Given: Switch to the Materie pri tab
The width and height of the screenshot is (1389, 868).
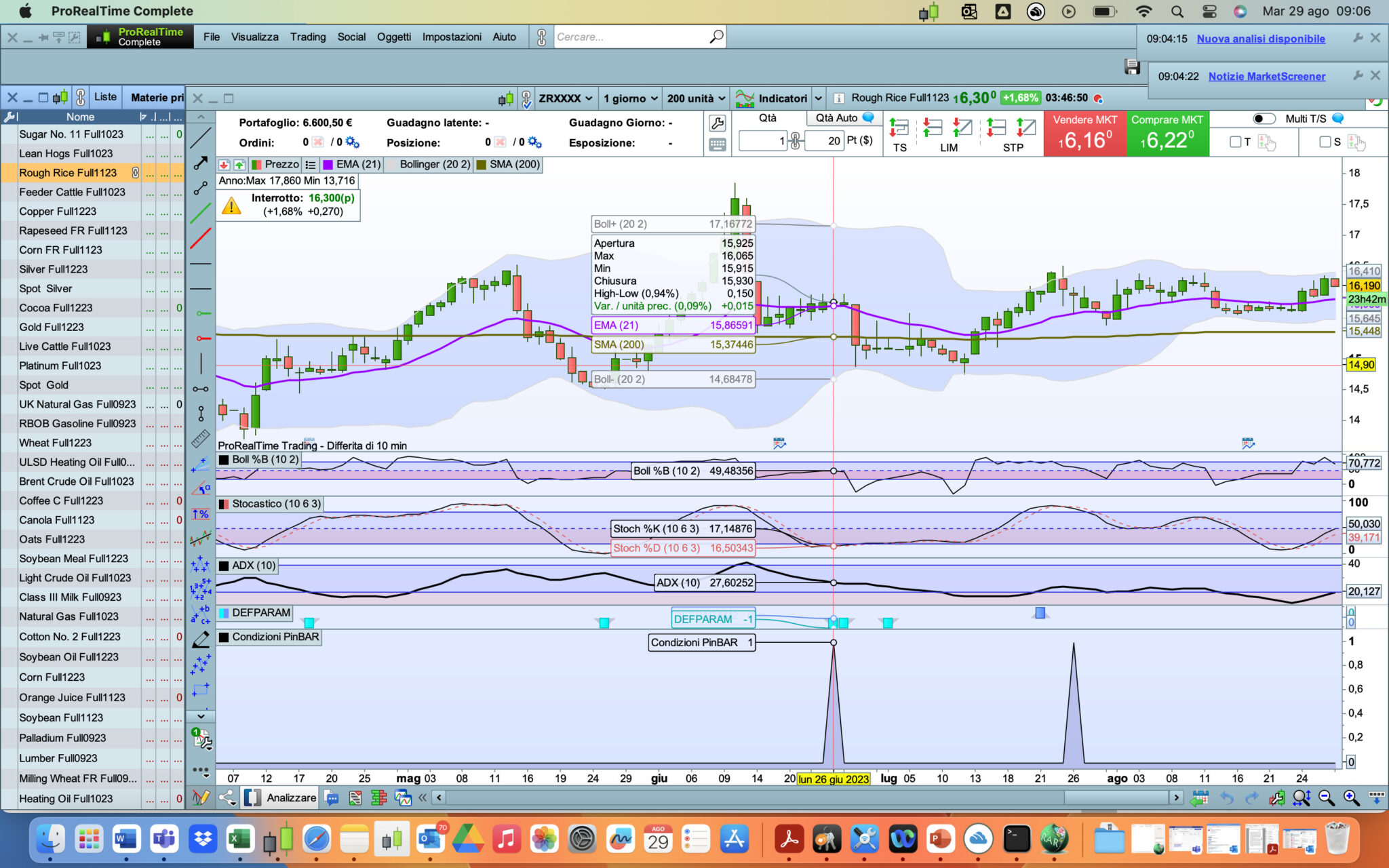Looking at the screenshot, I should (x=157, y=97).
